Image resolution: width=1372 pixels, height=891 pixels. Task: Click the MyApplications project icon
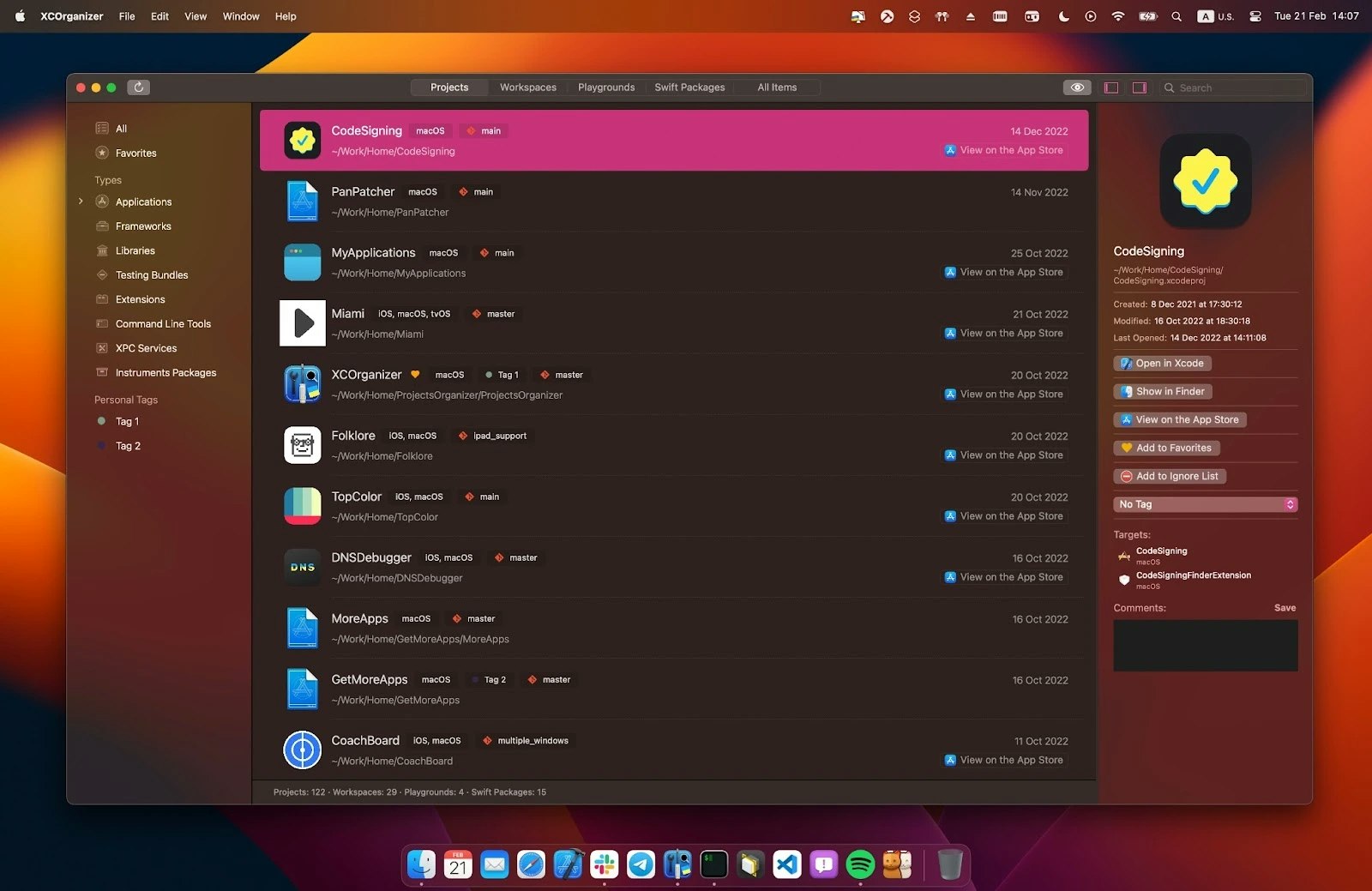click(x=303, y=262)
